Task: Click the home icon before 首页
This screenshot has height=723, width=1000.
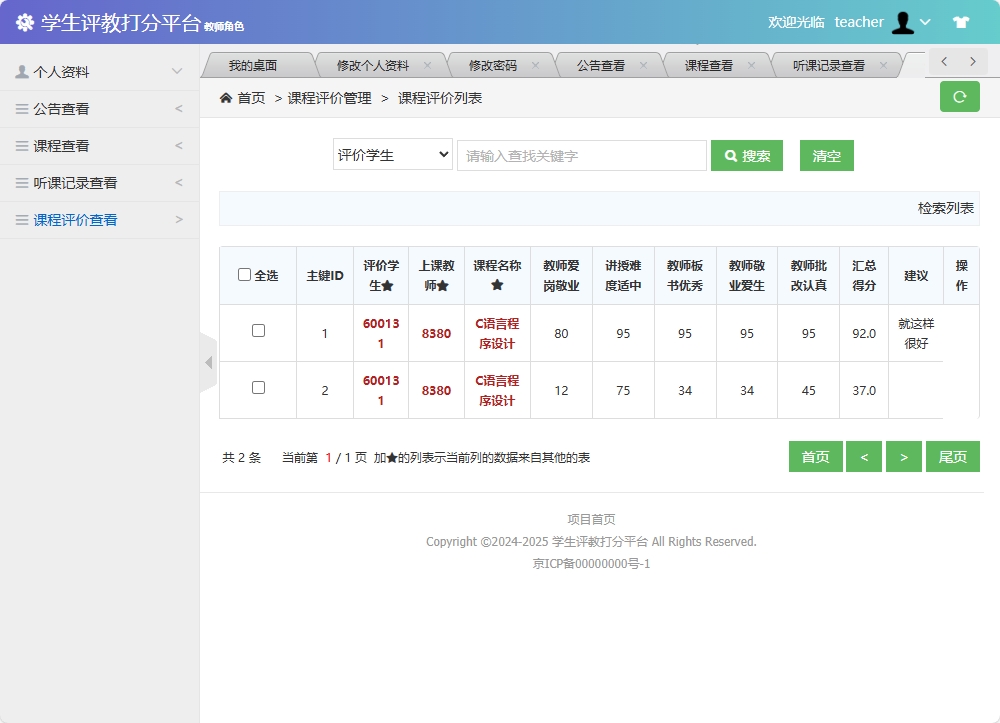Action: pyautogui.click(x=228, y=98)
